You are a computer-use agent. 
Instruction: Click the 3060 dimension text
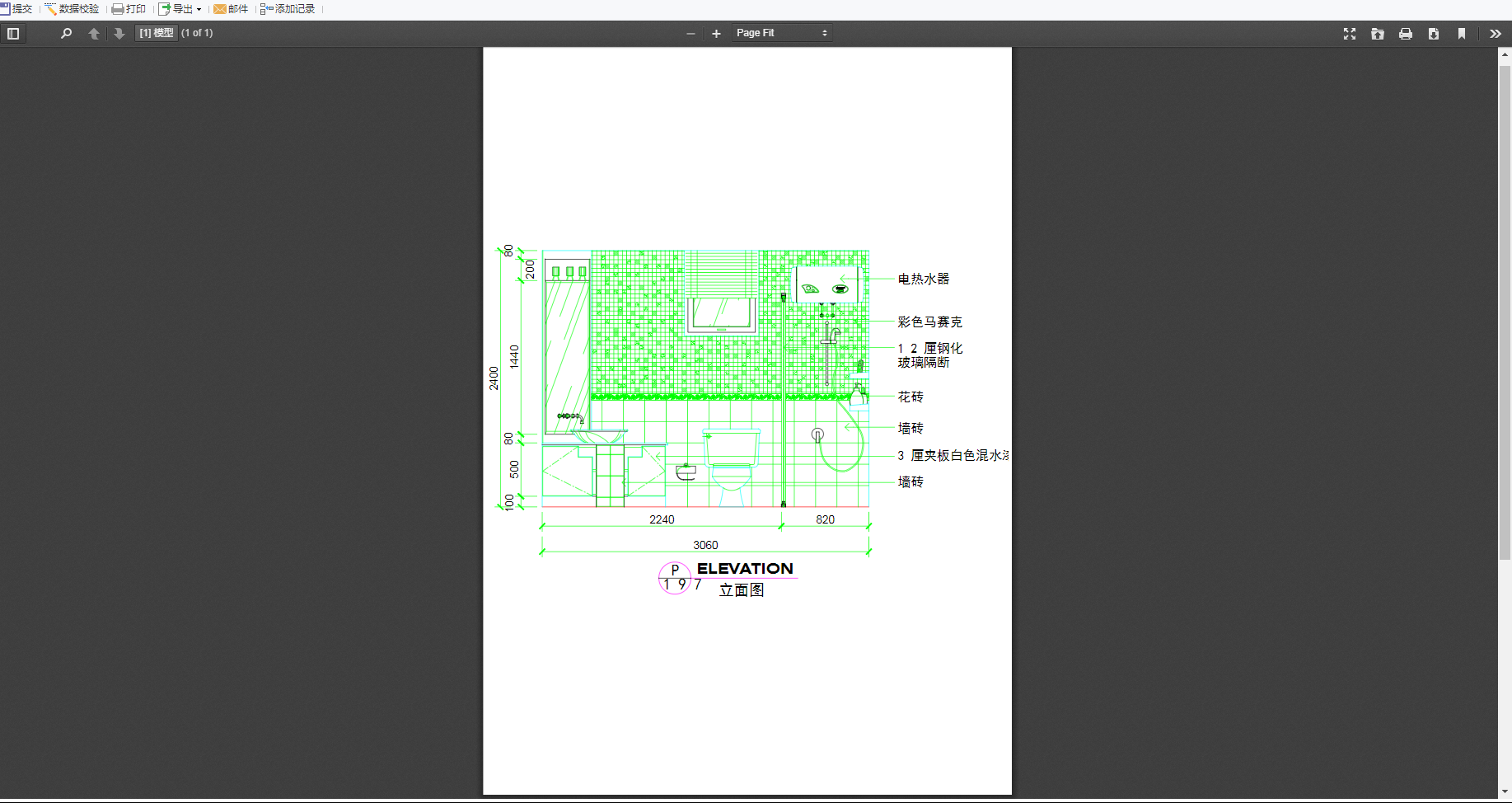coord(705,545)
